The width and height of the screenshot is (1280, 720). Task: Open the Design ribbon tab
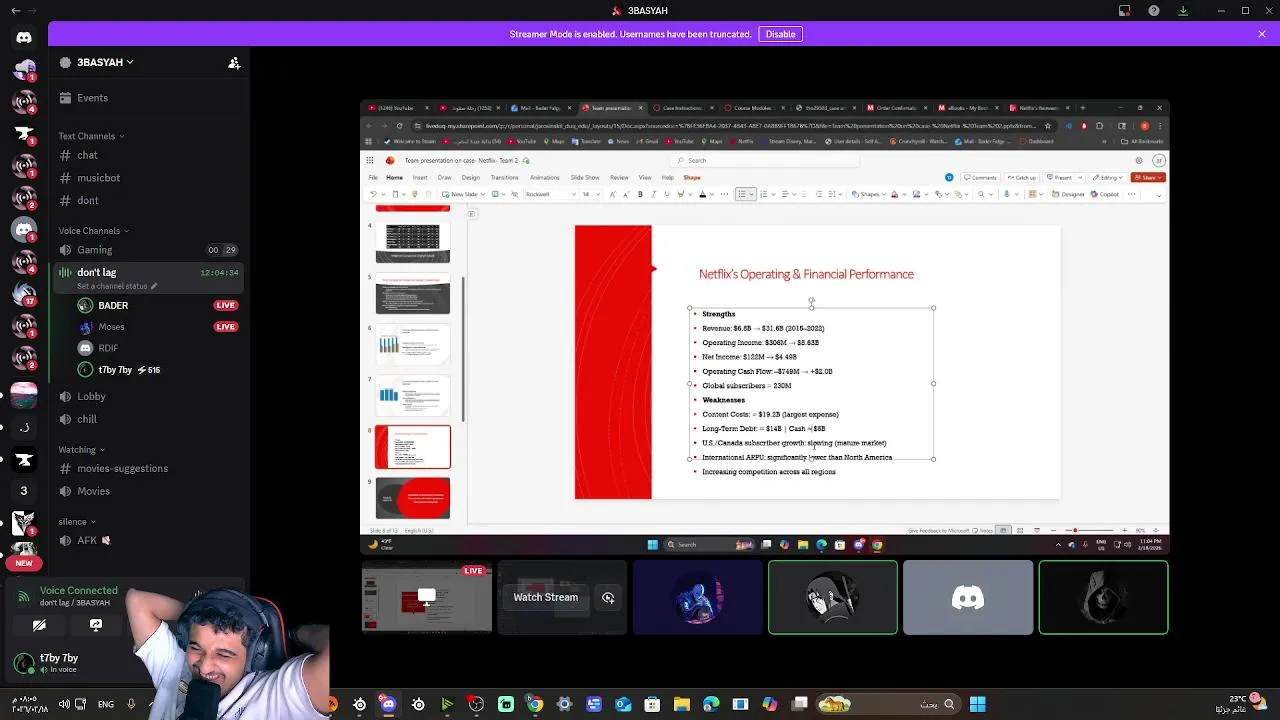470,178
